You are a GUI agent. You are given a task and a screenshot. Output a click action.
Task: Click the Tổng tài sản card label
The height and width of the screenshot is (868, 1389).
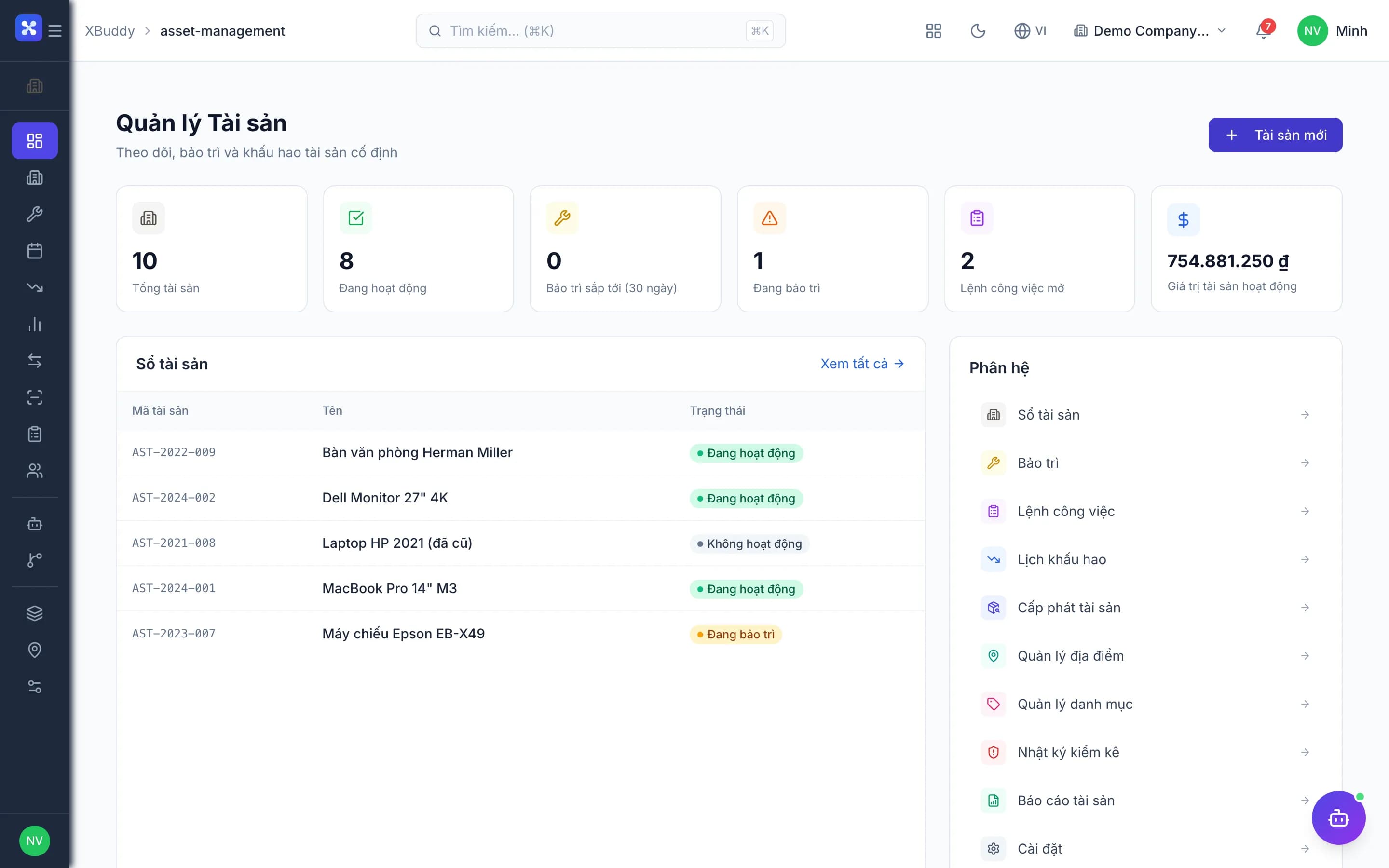[x=166, y=288]
